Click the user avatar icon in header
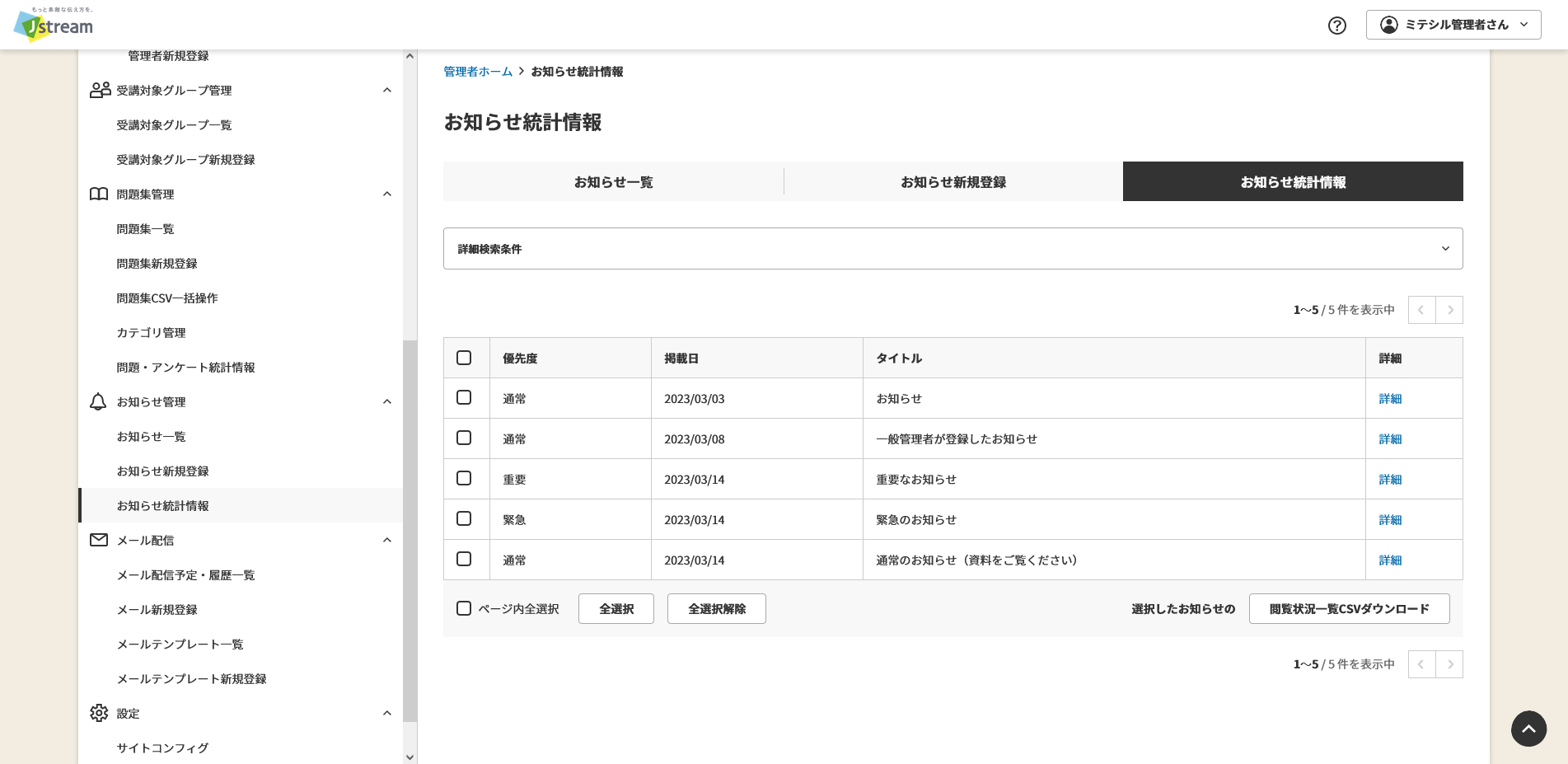The width and height of the screenshot is (1568, 764). (1389, 25)
